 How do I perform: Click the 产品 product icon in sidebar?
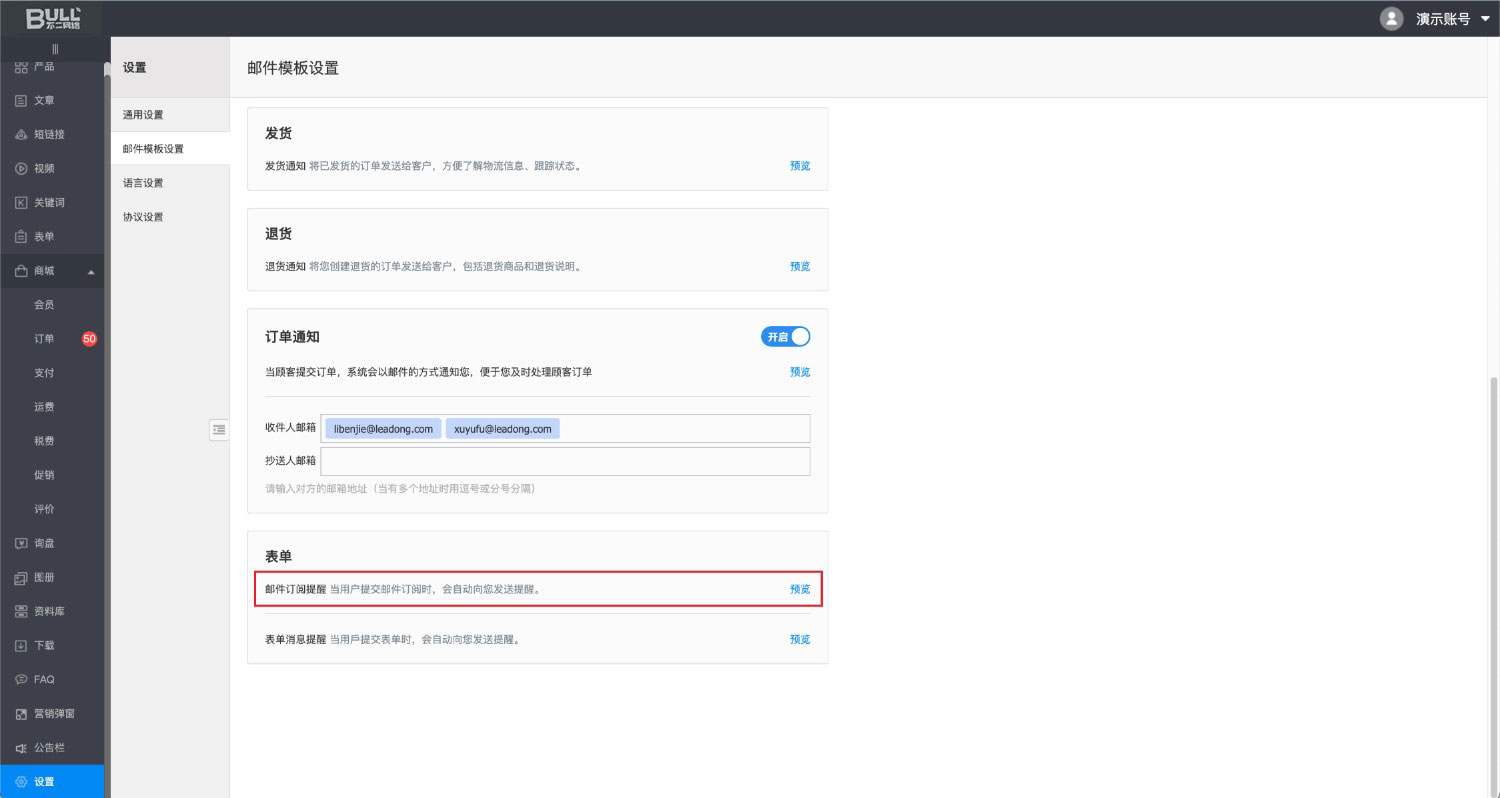[21, 66]
